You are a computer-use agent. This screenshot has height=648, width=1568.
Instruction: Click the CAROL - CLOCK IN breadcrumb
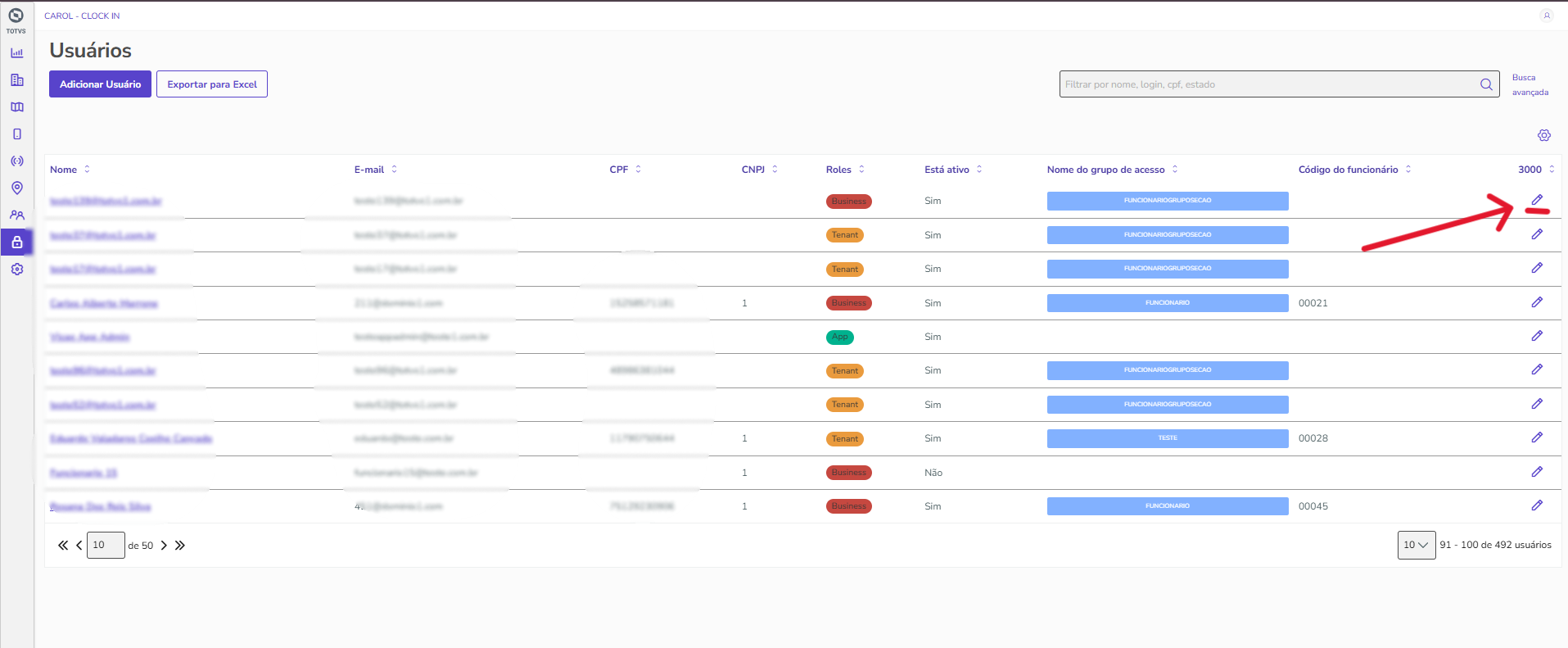point(82,16)
